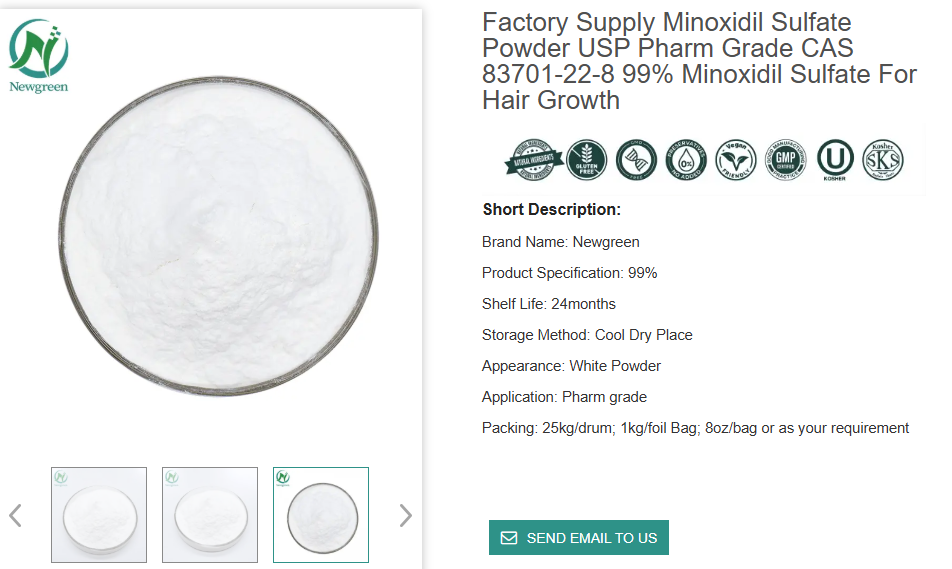Click the envelope icon in email button

point(509,538)
